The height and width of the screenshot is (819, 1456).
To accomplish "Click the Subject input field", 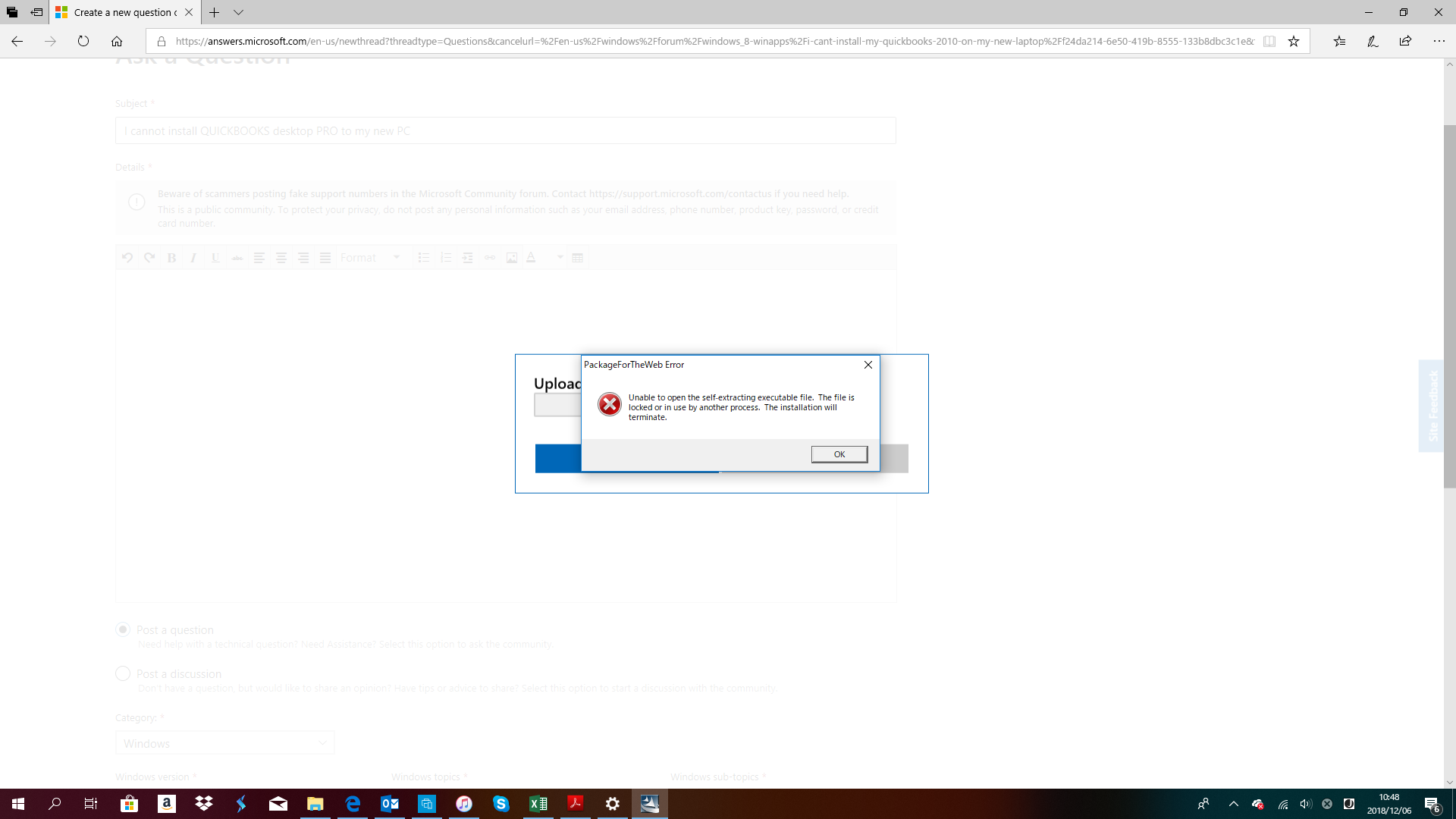I will tap(506, 130).
